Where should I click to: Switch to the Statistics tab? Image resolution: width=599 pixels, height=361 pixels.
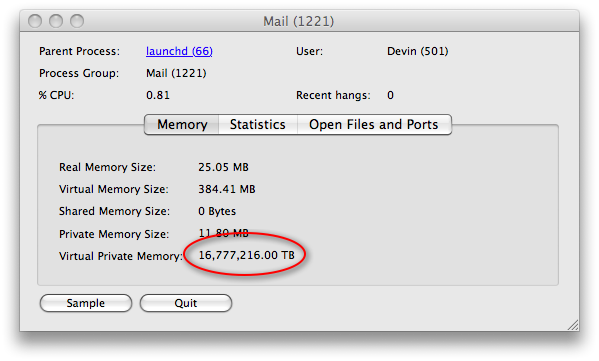pos(258,125)
